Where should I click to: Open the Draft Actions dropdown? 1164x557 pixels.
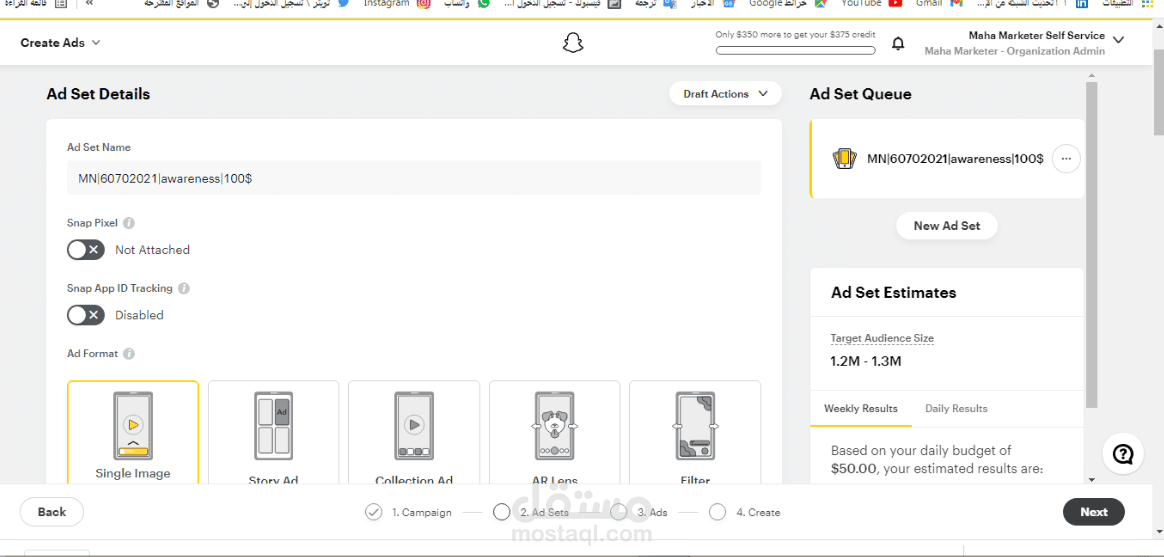click(725, 94)
